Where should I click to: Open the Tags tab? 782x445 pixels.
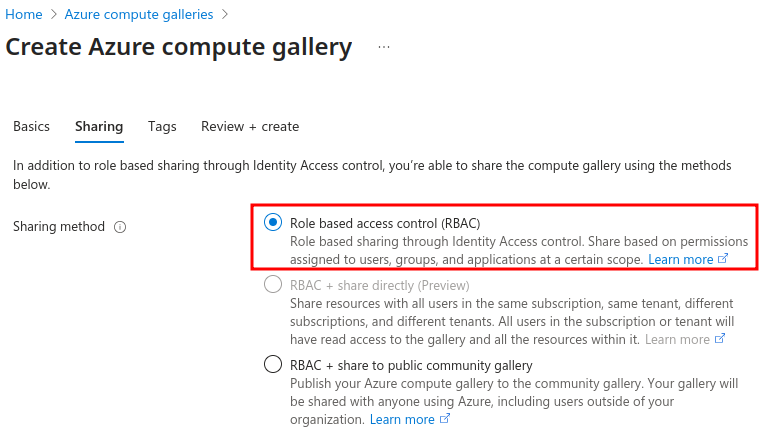(x=162, y=127)
